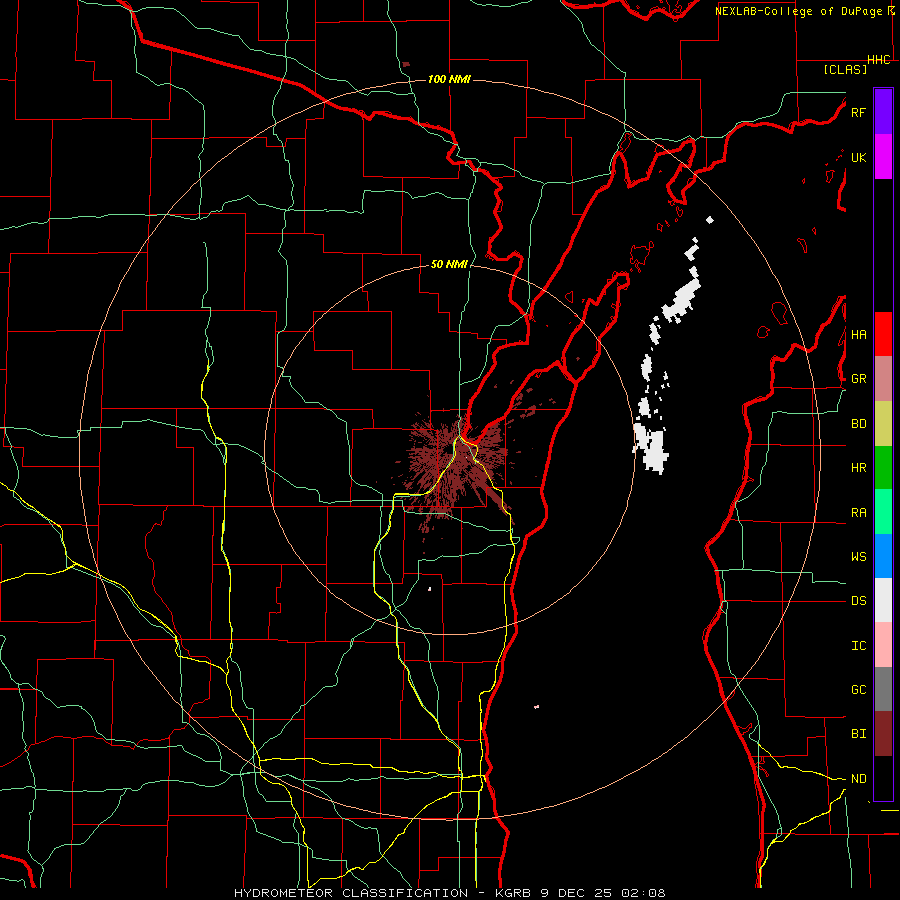Click the IC legend label
The height and width of the screenshot is (900, 900).
click(858, 646)
